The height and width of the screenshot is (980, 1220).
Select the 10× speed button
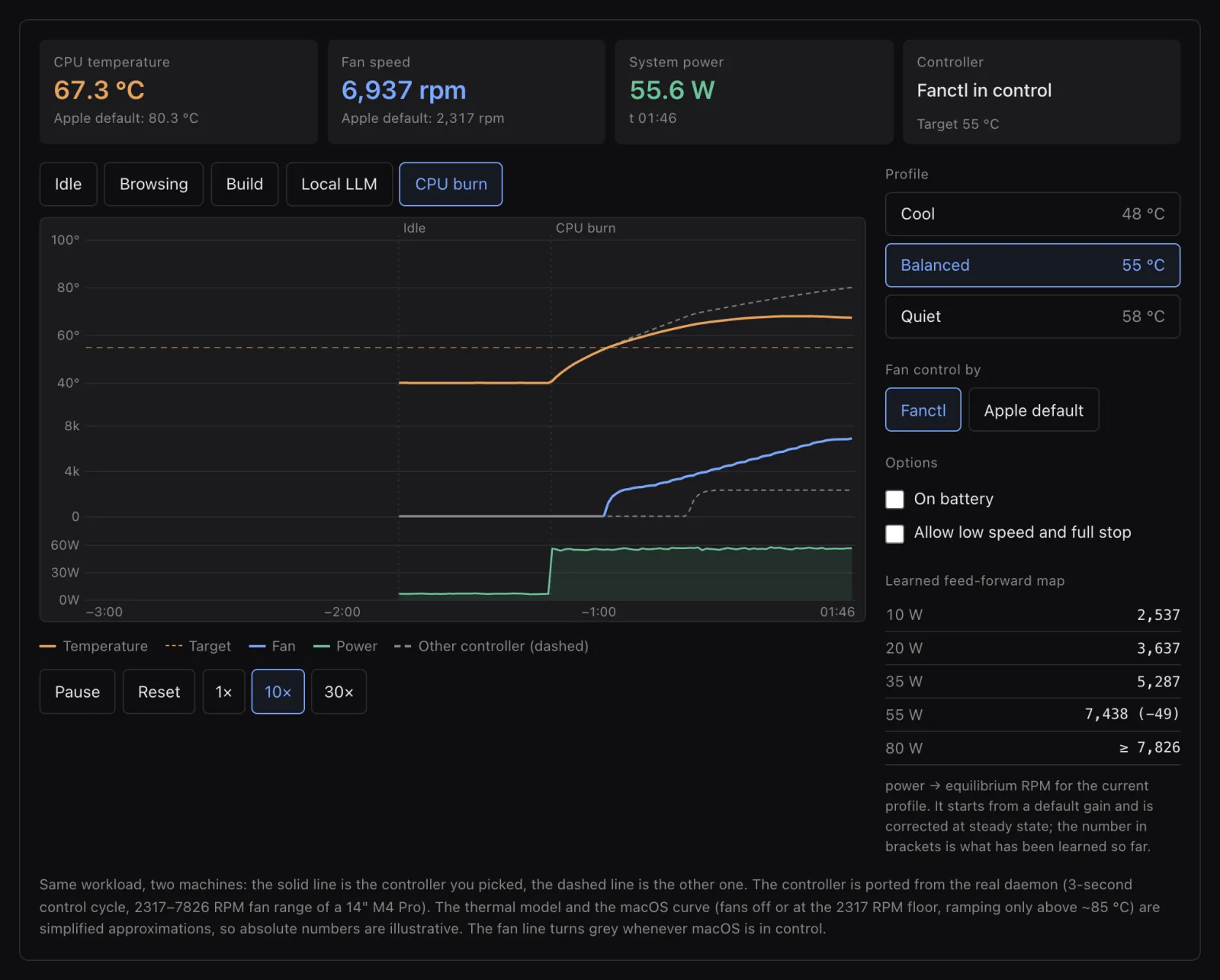278,692
